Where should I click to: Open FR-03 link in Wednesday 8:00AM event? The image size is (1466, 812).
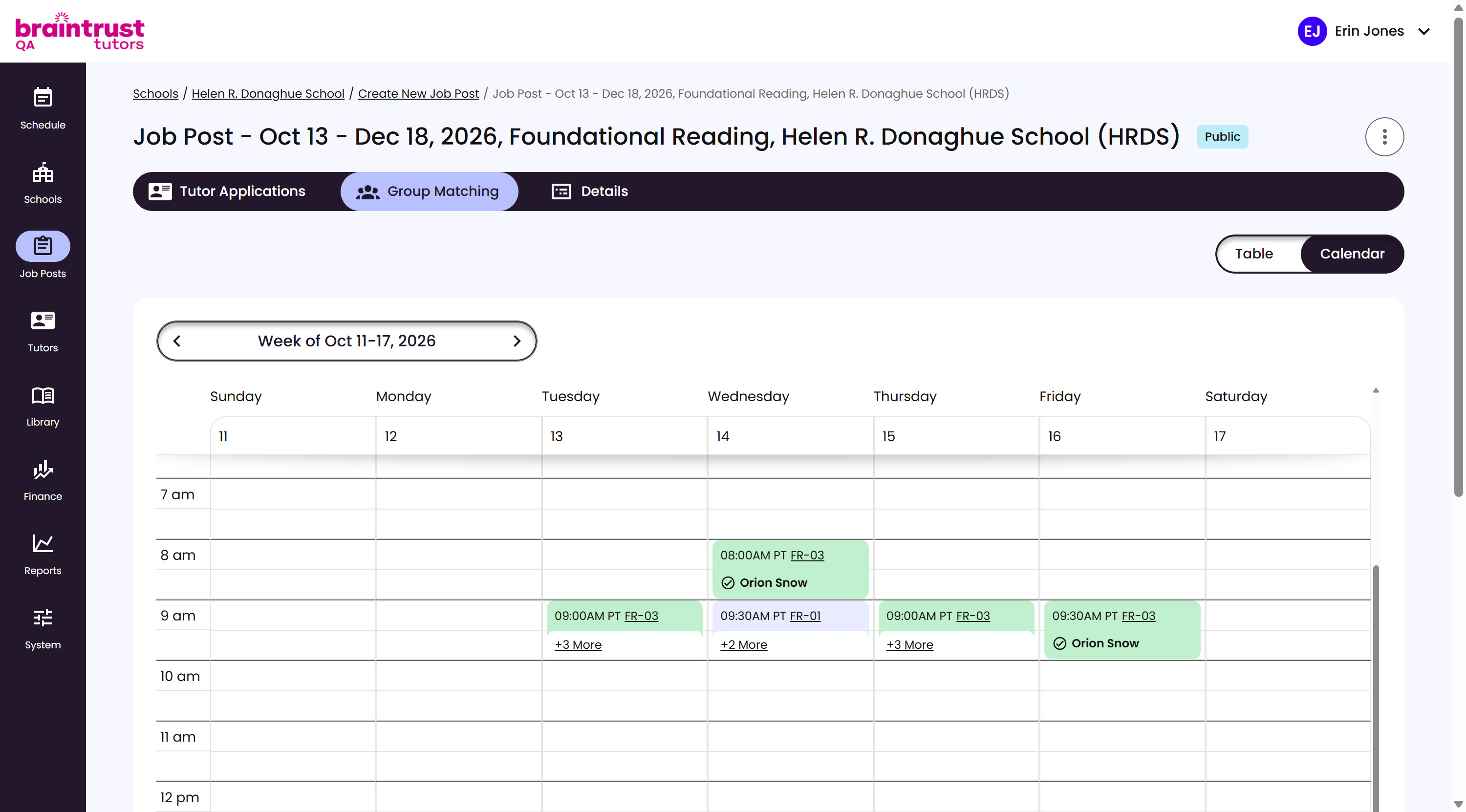[807, 556]
